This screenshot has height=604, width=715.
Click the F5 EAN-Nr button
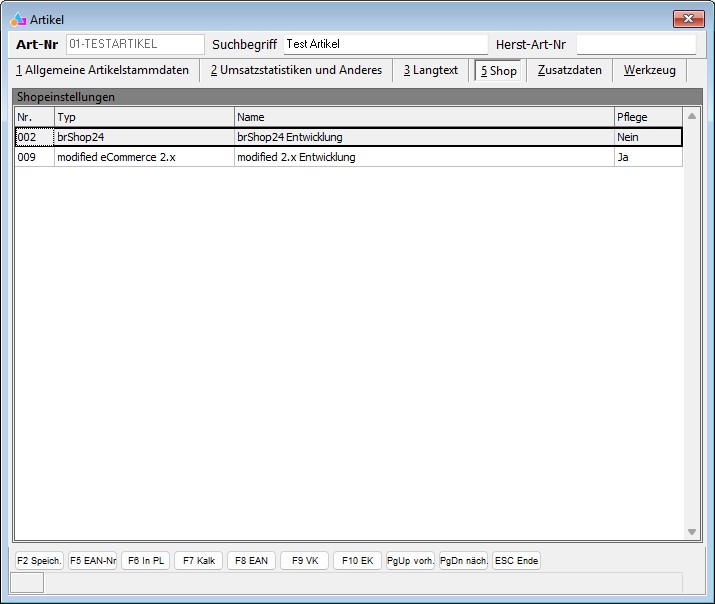pyautogui.click(x=93, y=561)
